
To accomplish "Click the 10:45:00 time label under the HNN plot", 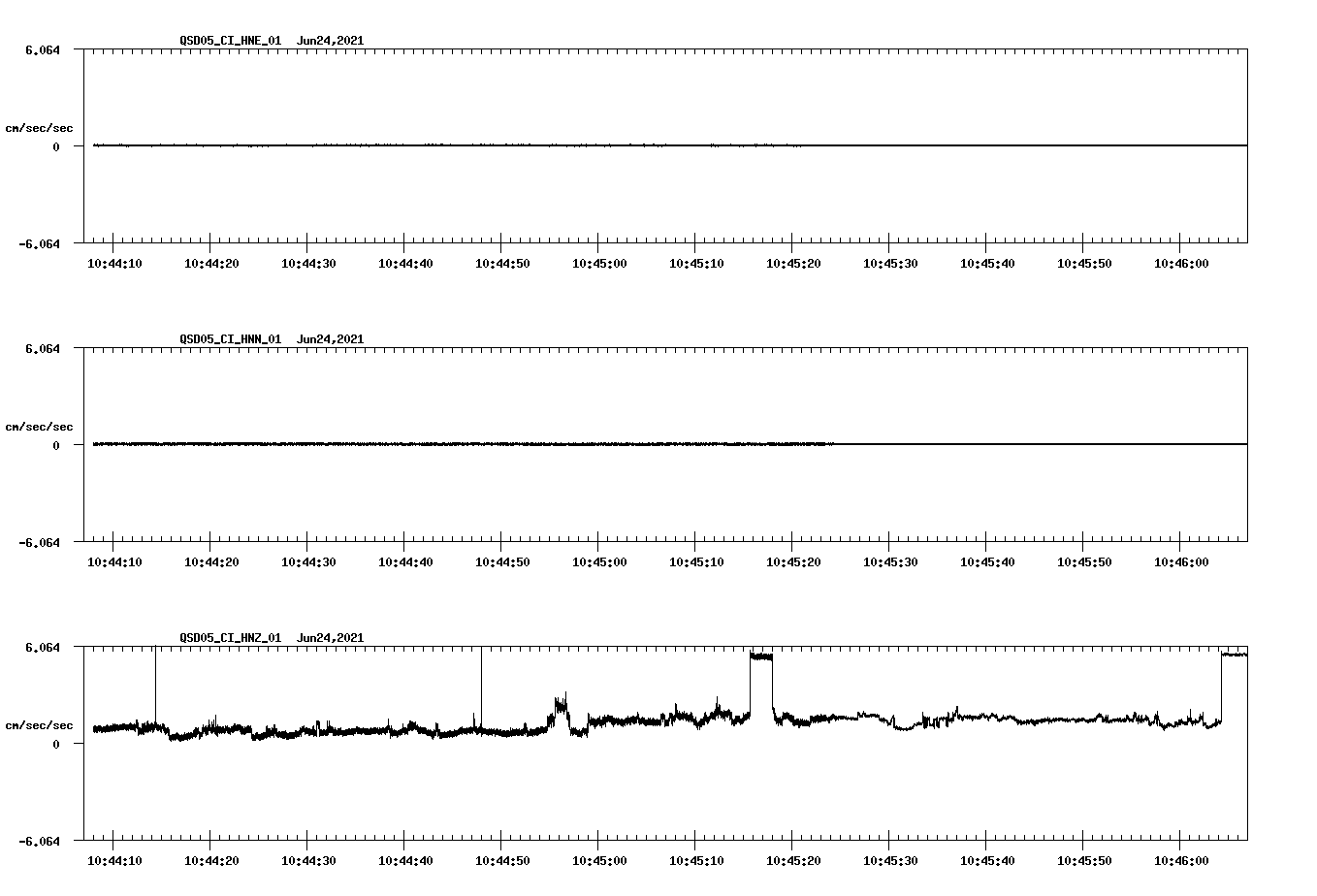I will click(599, 562).
